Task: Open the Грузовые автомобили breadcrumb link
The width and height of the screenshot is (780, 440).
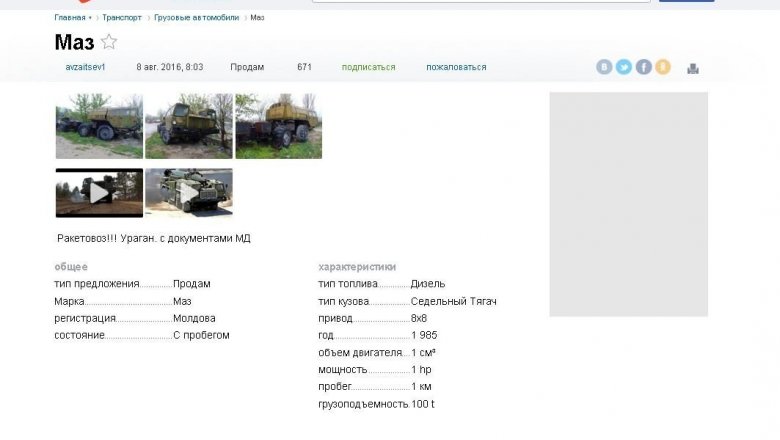Action: 196,17
